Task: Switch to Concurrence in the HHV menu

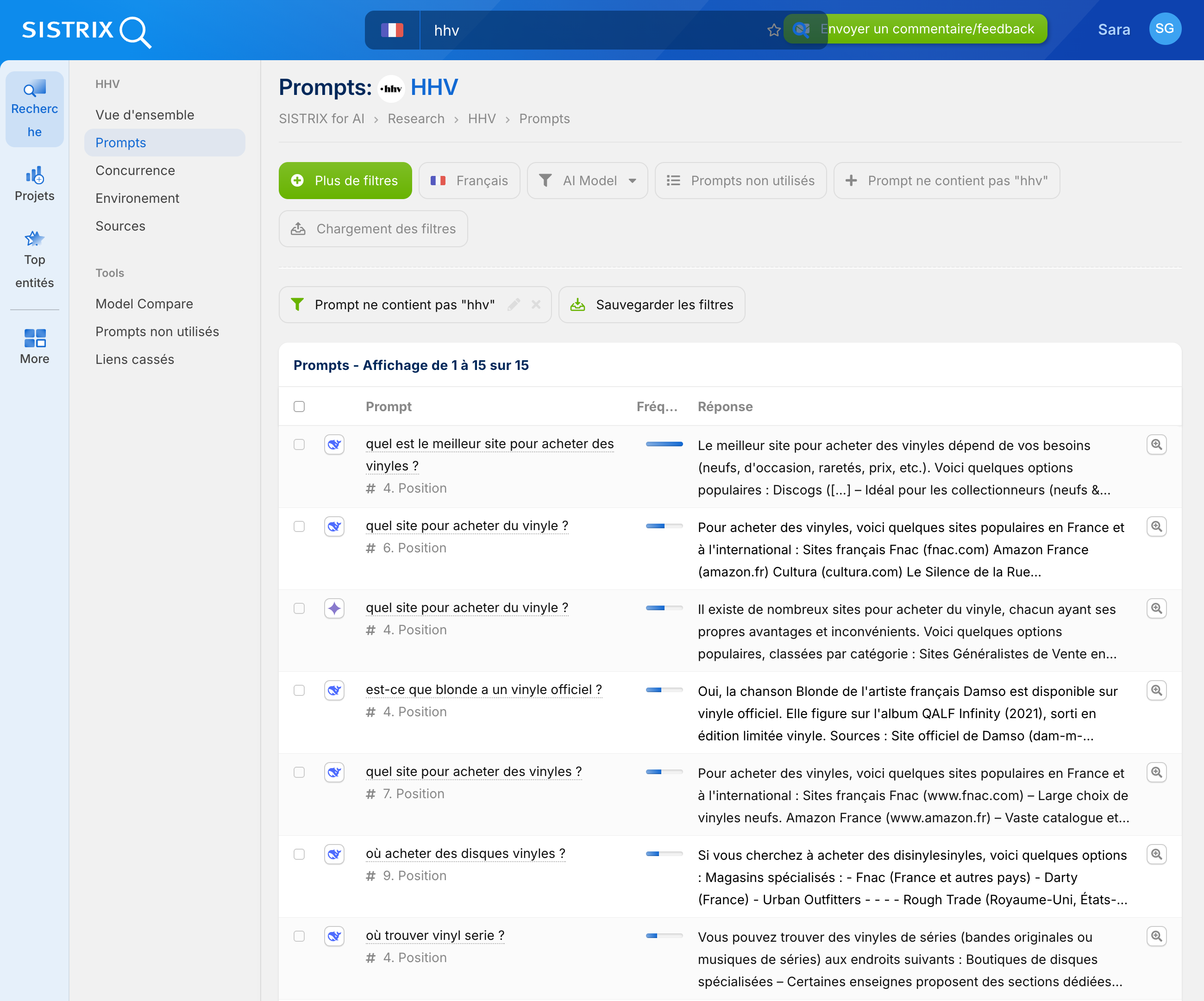Action: pos(135,170)
